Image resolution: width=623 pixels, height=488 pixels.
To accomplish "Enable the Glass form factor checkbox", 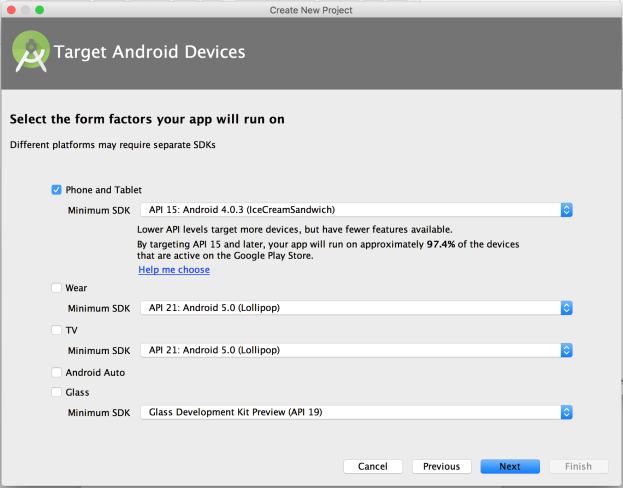I will (56, 392).
